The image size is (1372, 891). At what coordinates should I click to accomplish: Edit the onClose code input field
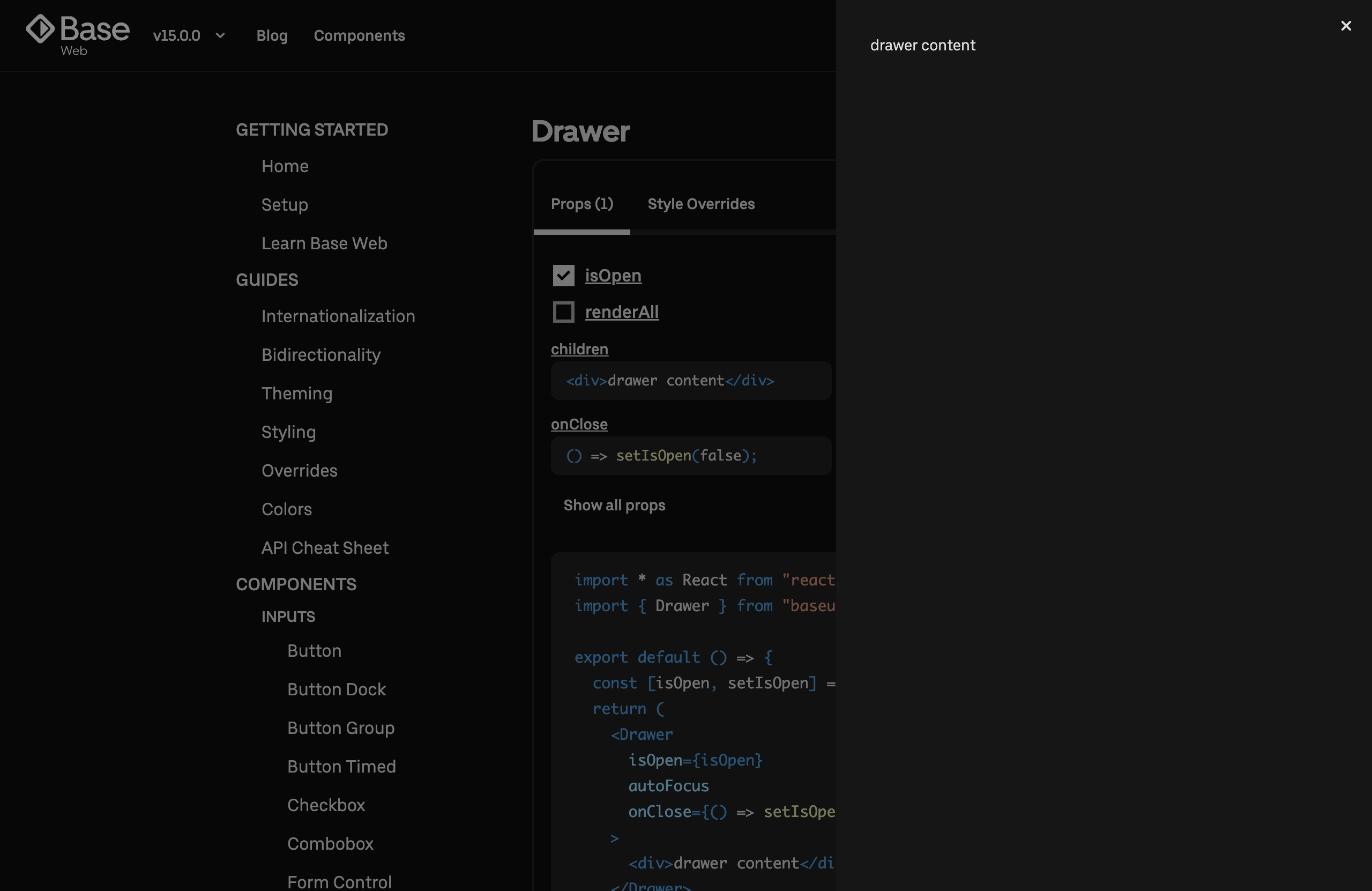pyautogui.click(x=691, y=456)
